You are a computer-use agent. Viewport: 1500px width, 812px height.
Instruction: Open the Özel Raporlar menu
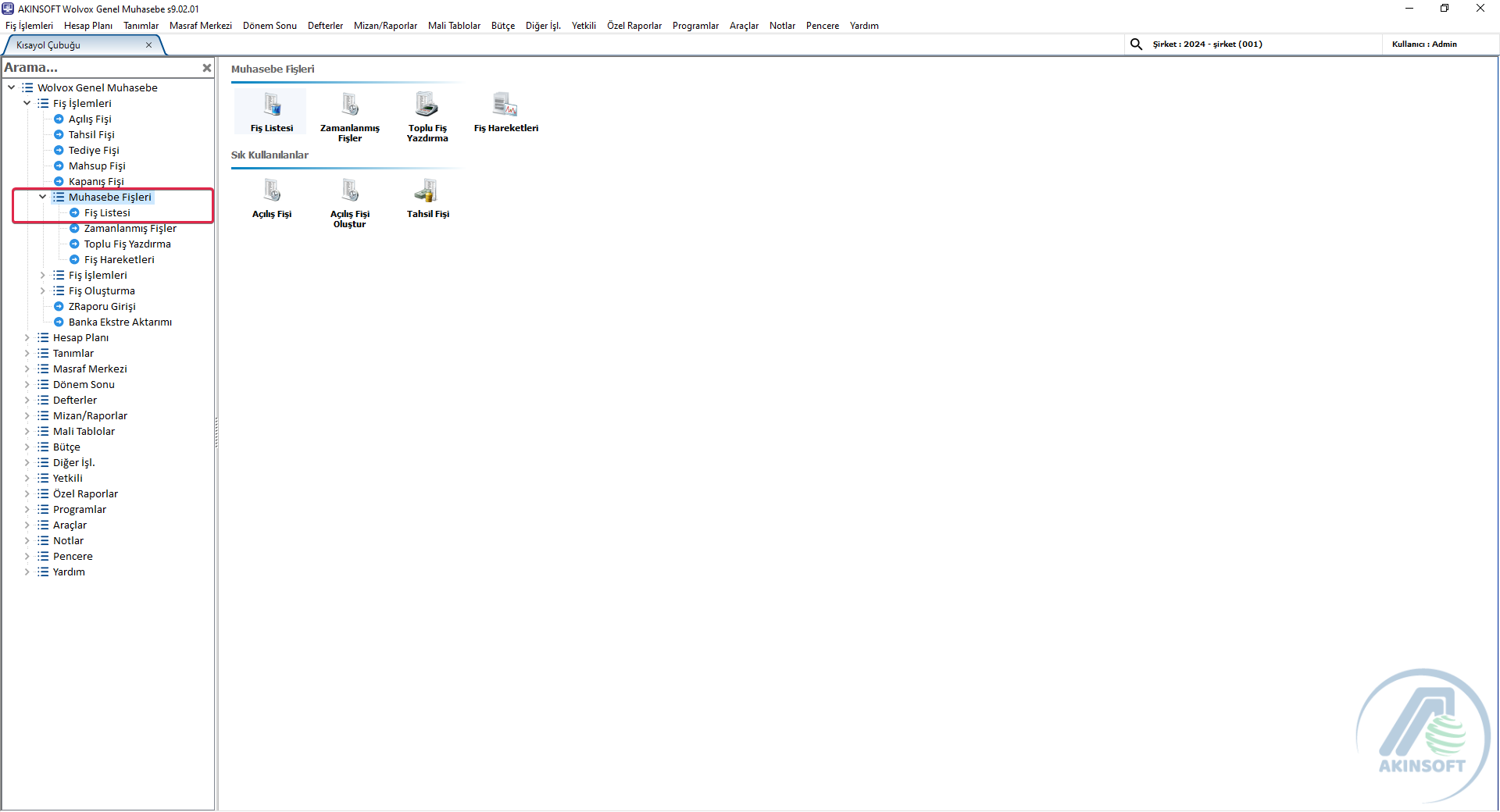point(634,26)
